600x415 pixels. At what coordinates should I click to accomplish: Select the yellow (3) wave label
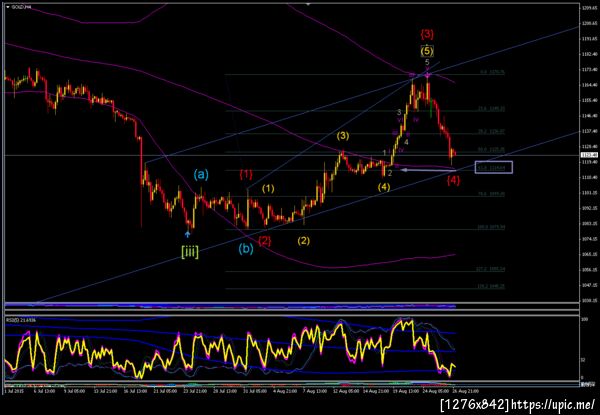343,135
